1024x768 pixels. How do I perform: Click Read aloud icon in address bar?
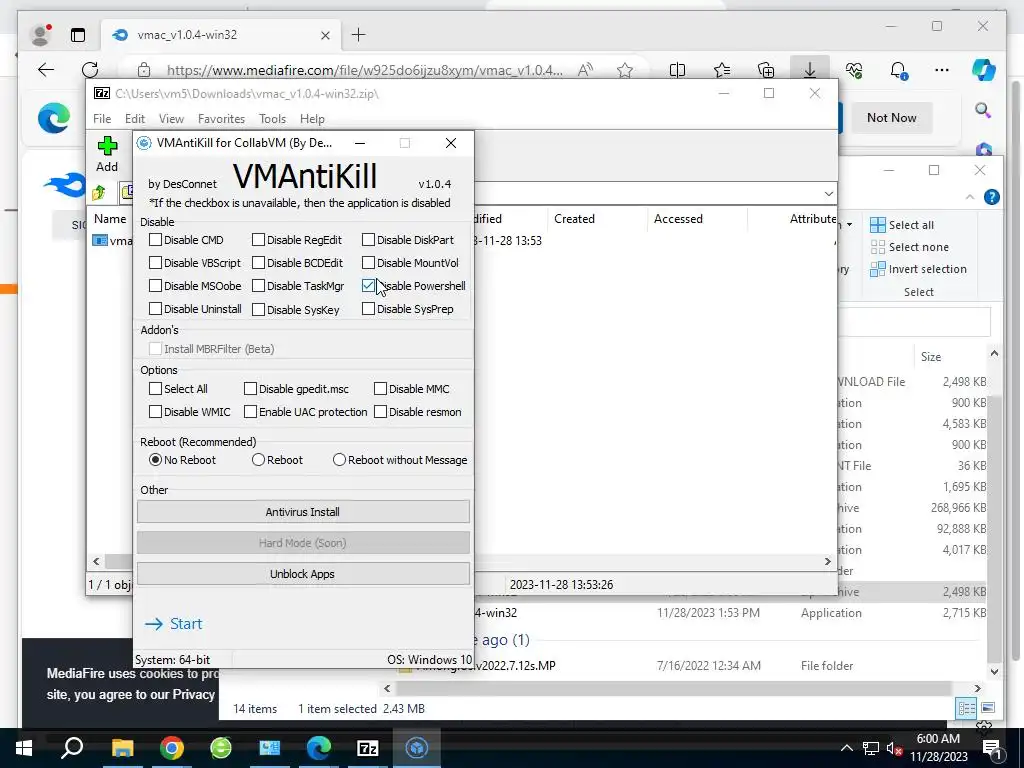(x=585, y=70)
